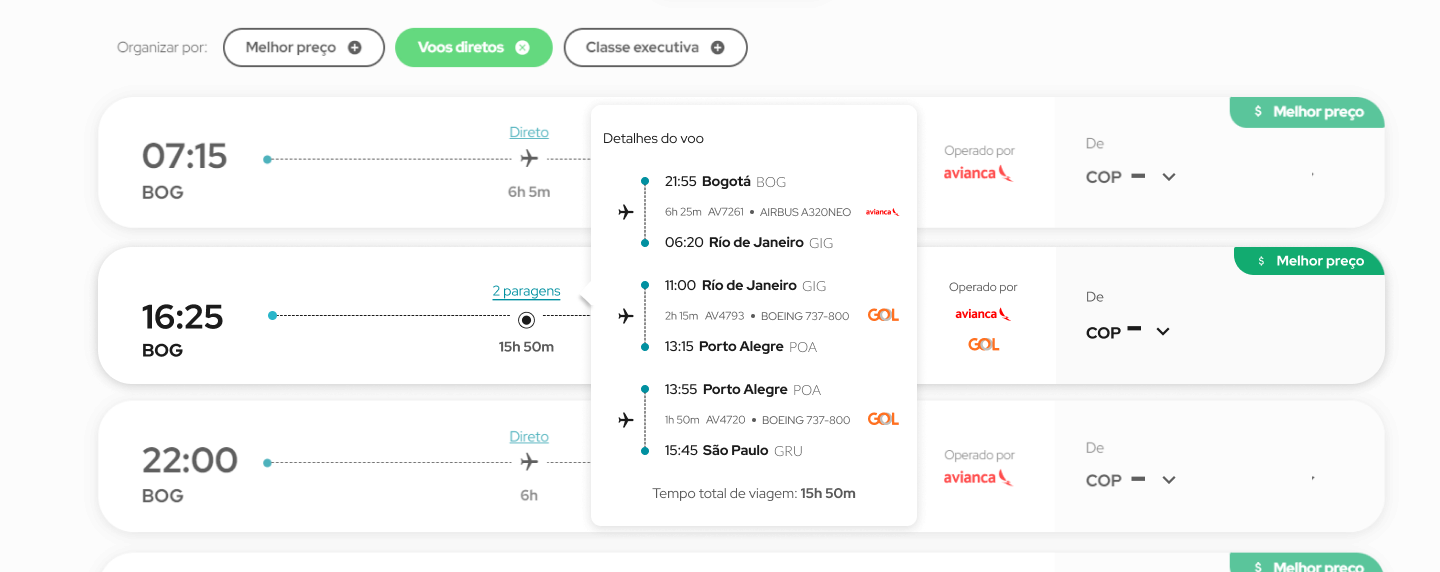Click the airplane icon on the 07:15 flight

(x=529, y=158)
